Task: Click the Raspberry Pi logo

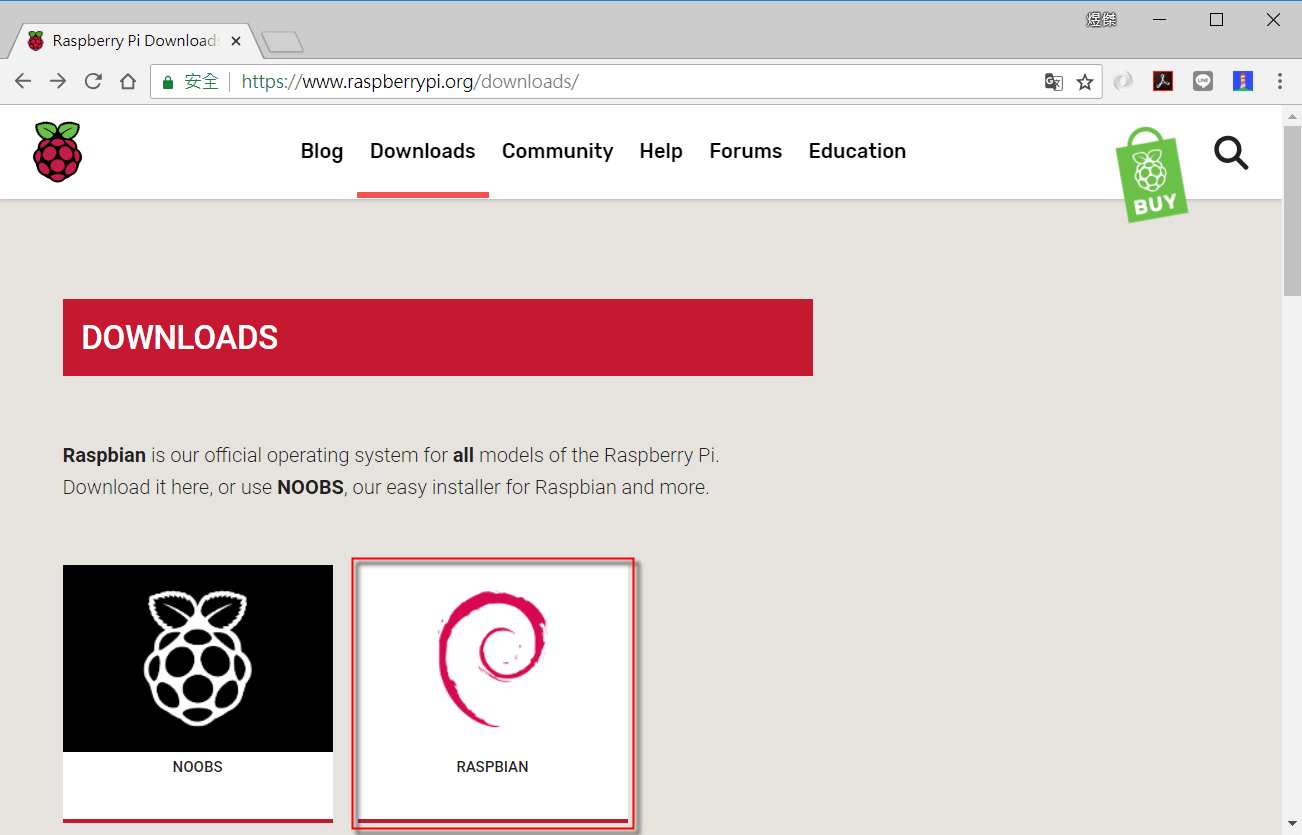Action: (57, 151)
